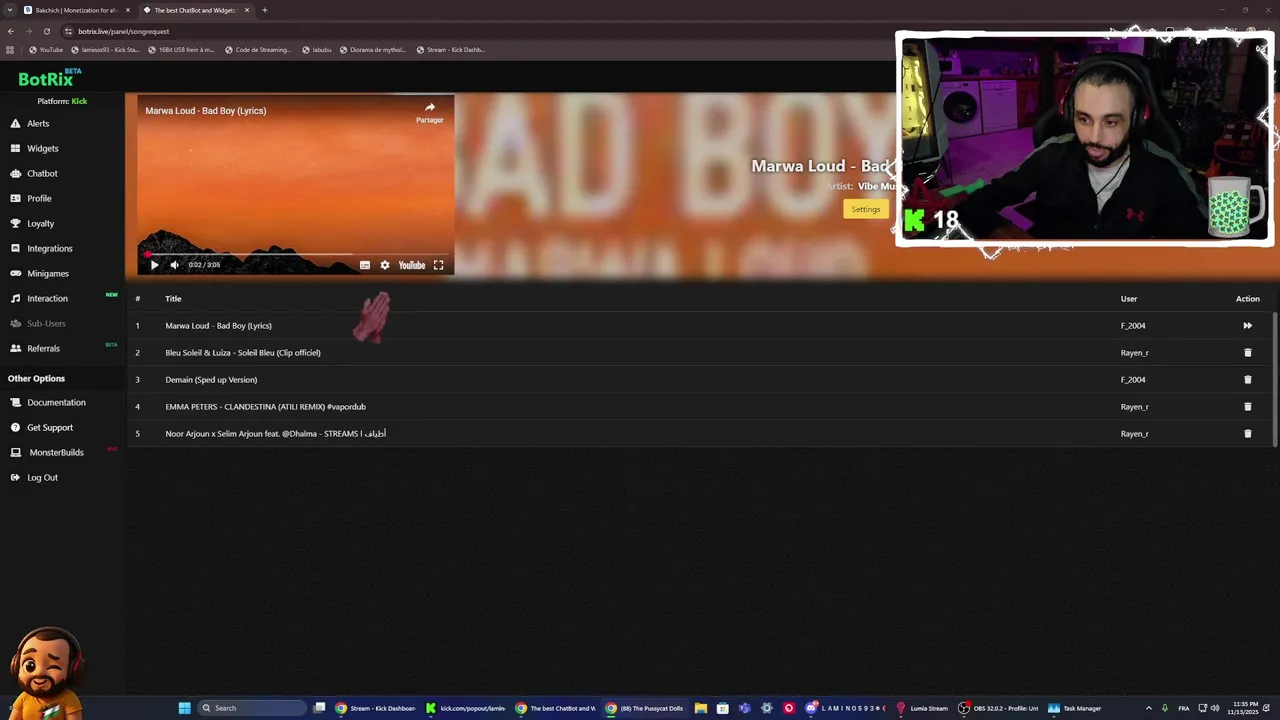Screen dimensions: 1280x720
Task: Select the Marwa Loud - Bad Boy row title
Action: (x=218, y=325)
